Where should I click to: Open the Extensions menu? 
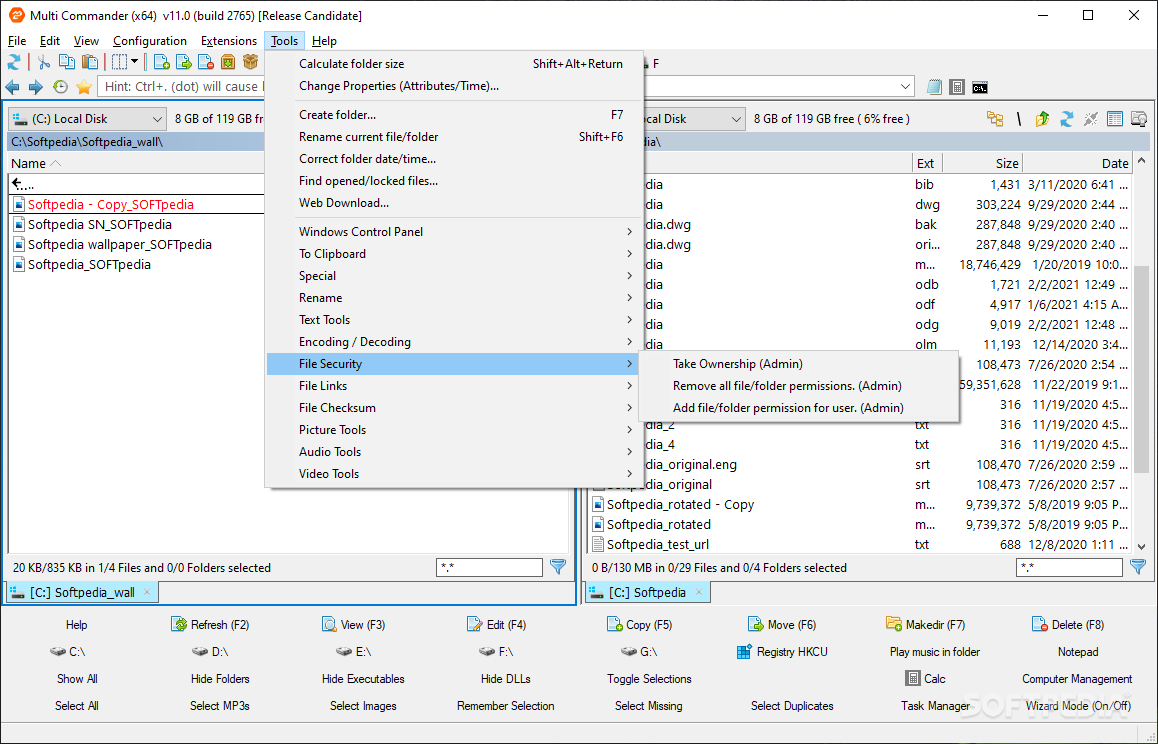click(229, 41)
